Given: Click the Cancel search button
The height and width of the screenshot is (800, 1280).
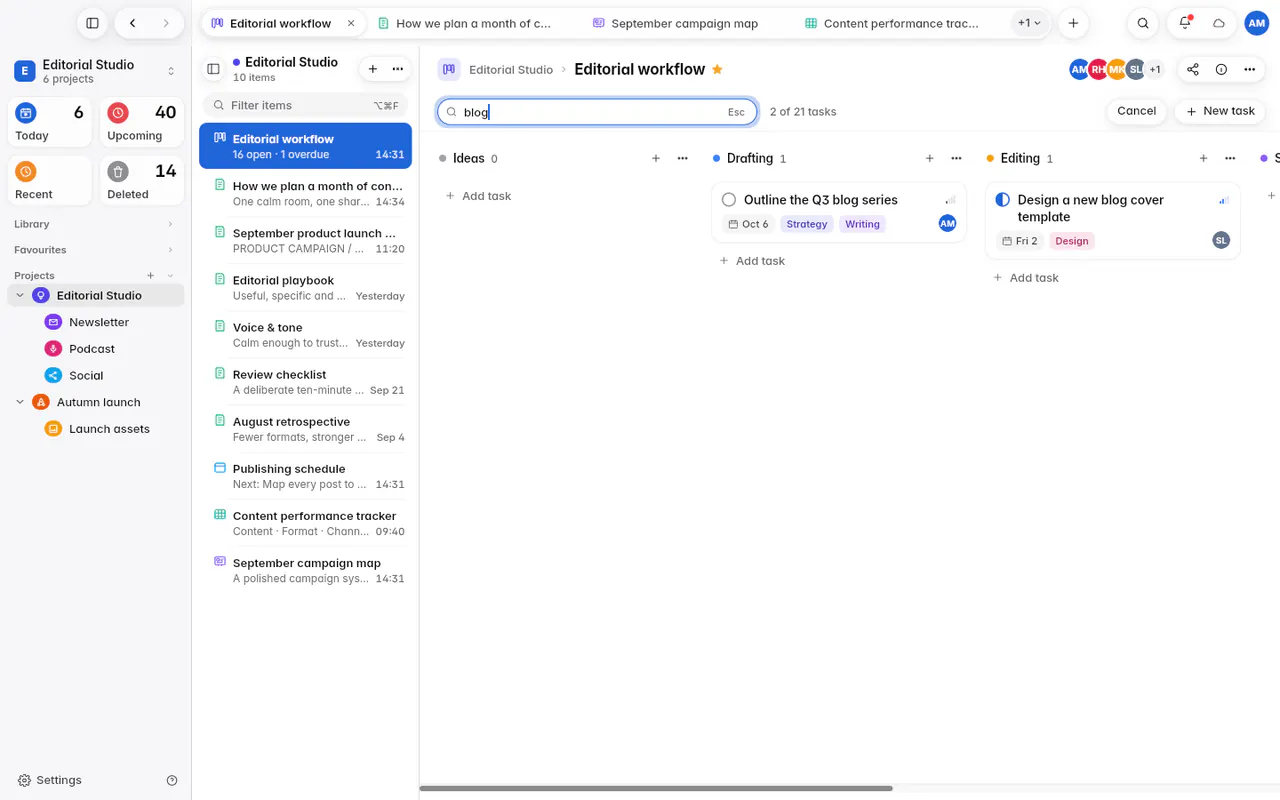Looking at the screenshot, I should tap(1136, 111).
